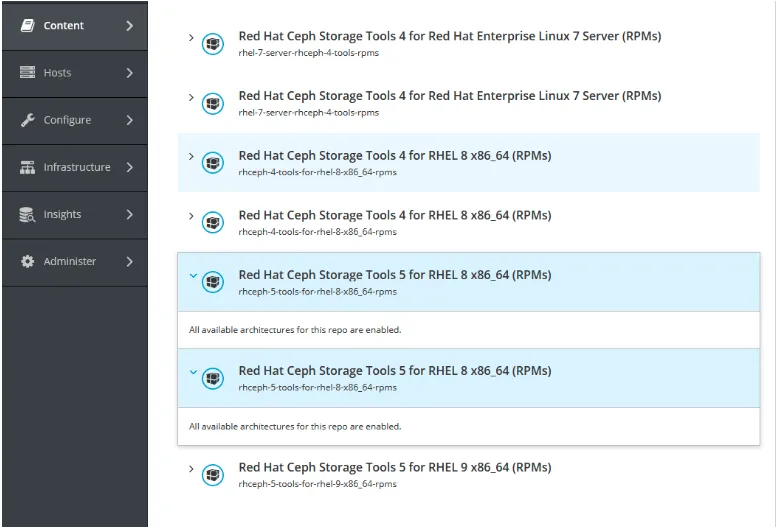Click the repository icon for Tools 5 RHEL 9

[x=213, y=474]
